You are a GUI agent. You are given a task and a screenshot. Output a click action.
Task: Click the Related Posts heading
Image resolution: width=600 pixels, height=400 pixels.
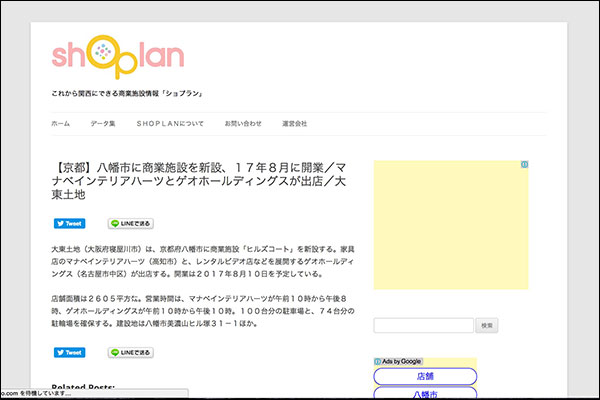click(83, 387)
